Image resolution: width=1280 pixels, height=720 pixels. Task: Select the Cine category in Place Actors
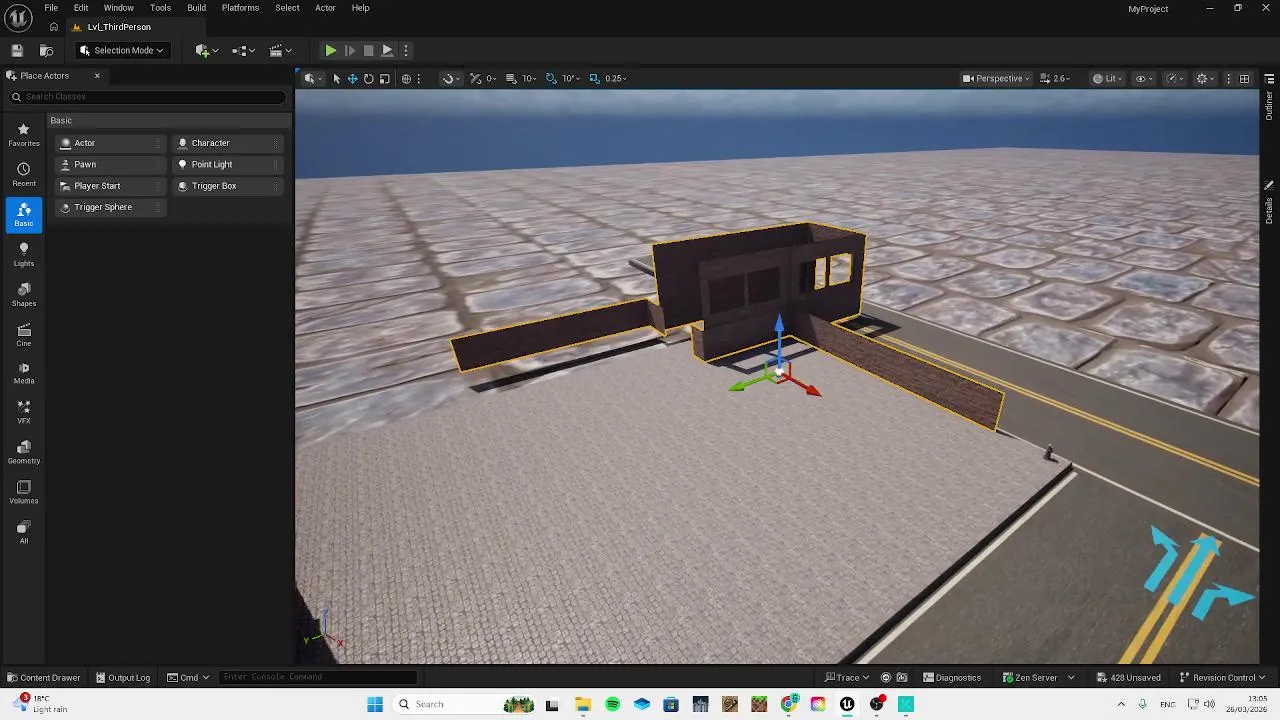point(24,335)
